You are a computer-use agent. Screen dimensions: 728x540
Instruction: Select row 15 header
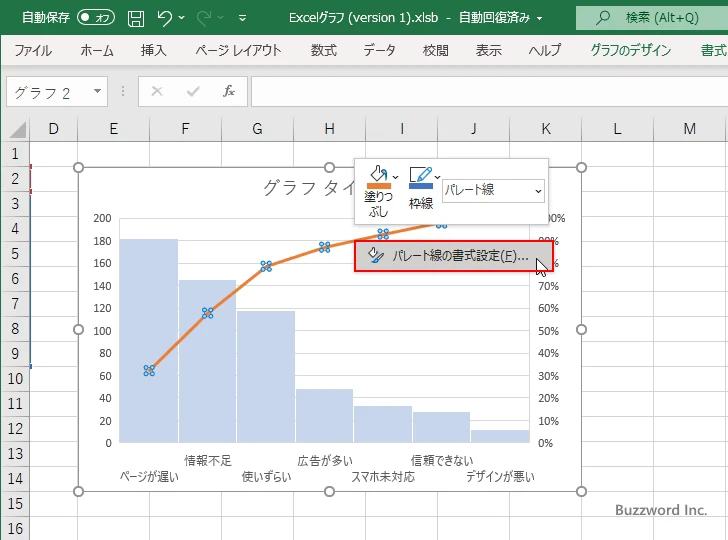(x=15, y=503)
